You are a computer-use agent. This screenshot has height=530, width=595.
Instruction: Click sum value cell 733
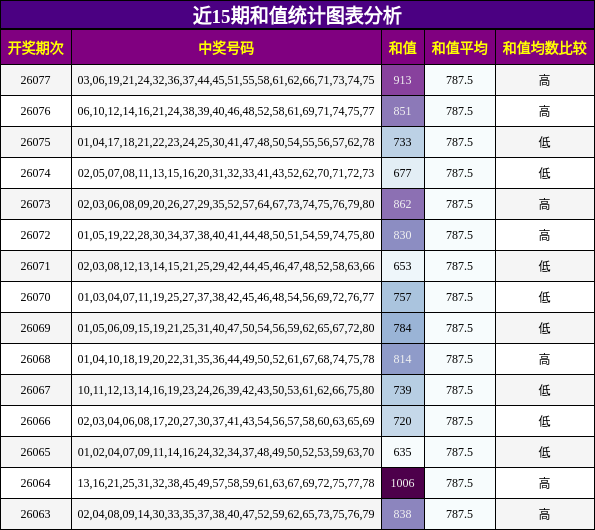pos(403,142)
